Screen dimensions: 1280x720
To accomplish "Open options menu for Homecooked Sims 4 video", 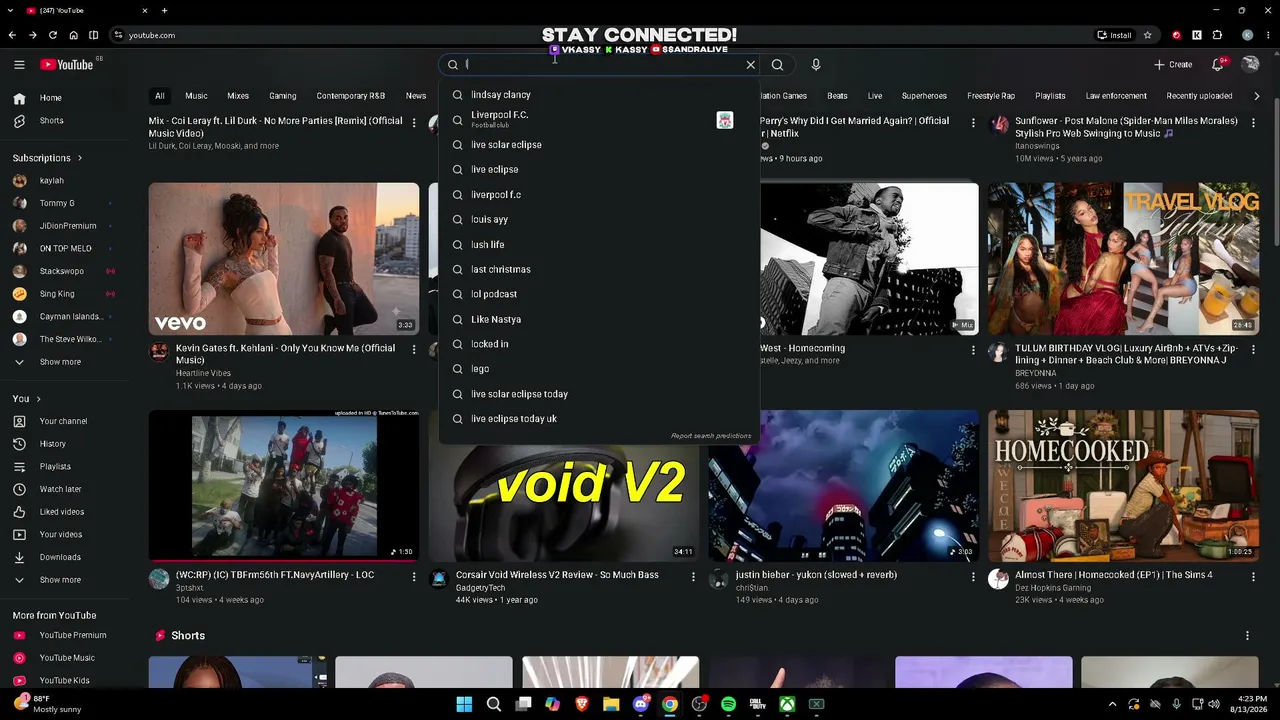I will click(x=1253, y=577).
